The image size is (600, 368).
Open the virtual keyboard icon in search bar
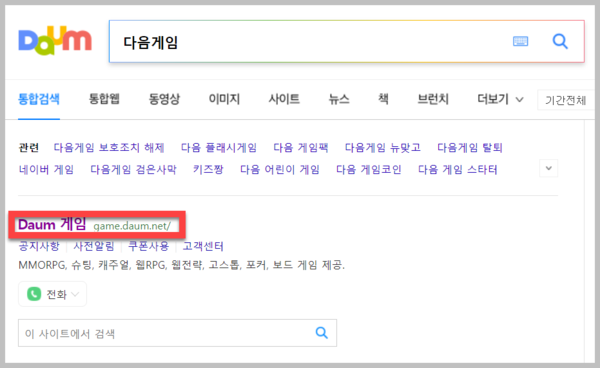(x=520, y=41)
